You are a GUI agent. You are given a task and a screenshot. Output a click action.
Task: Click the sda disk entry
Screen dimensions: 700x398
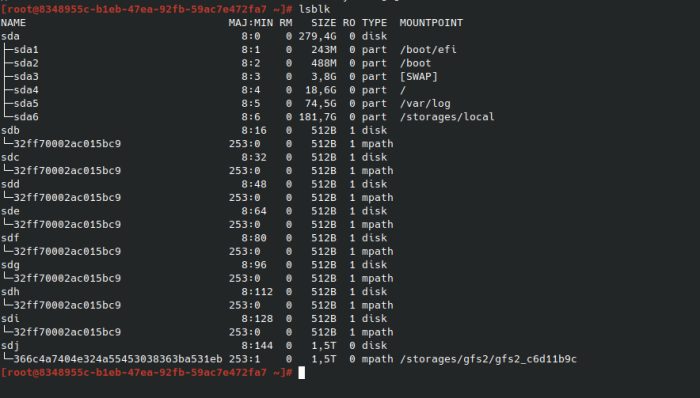10,36
